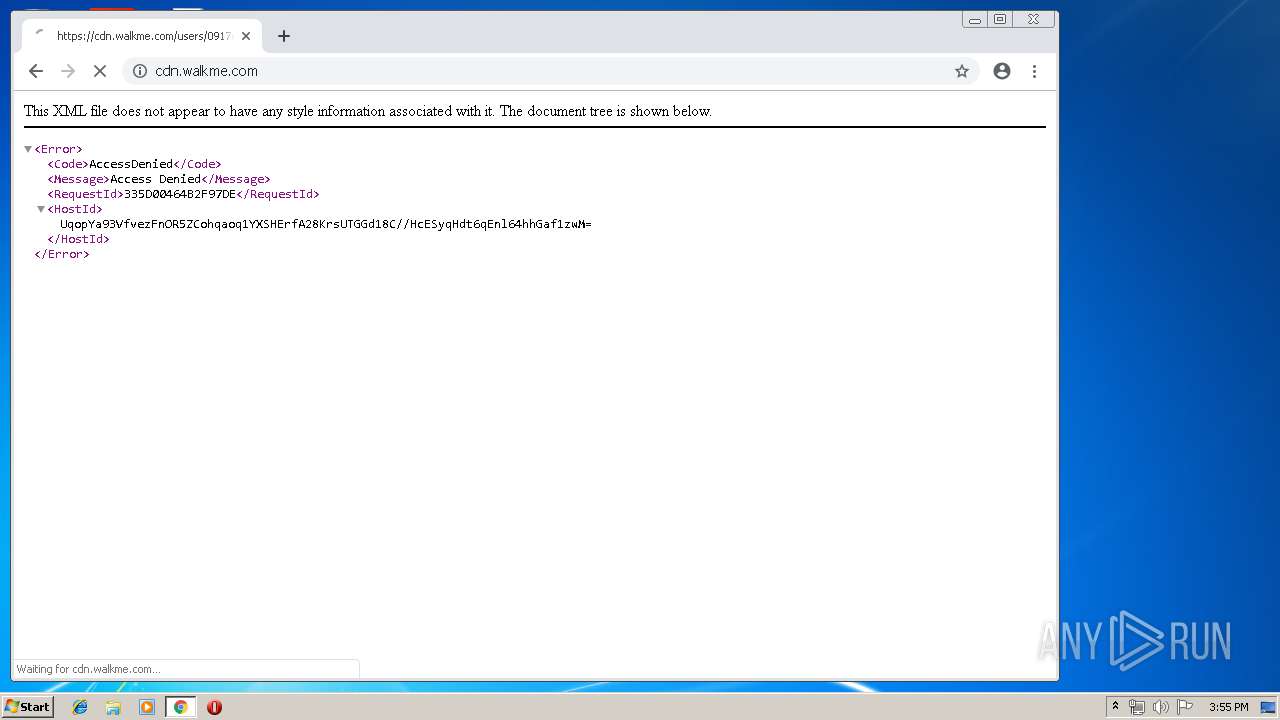Open Windows Explorer folder in taskbar

(113, 707)
